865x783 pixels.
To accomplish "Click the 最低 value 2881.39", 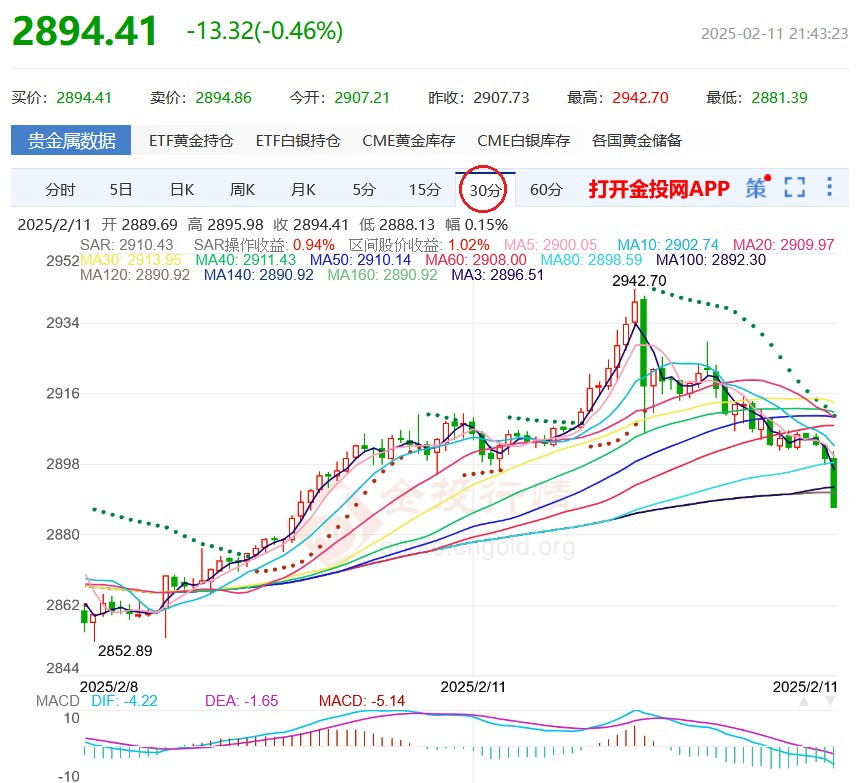I will pyautogui.click(x=779, y=98).
